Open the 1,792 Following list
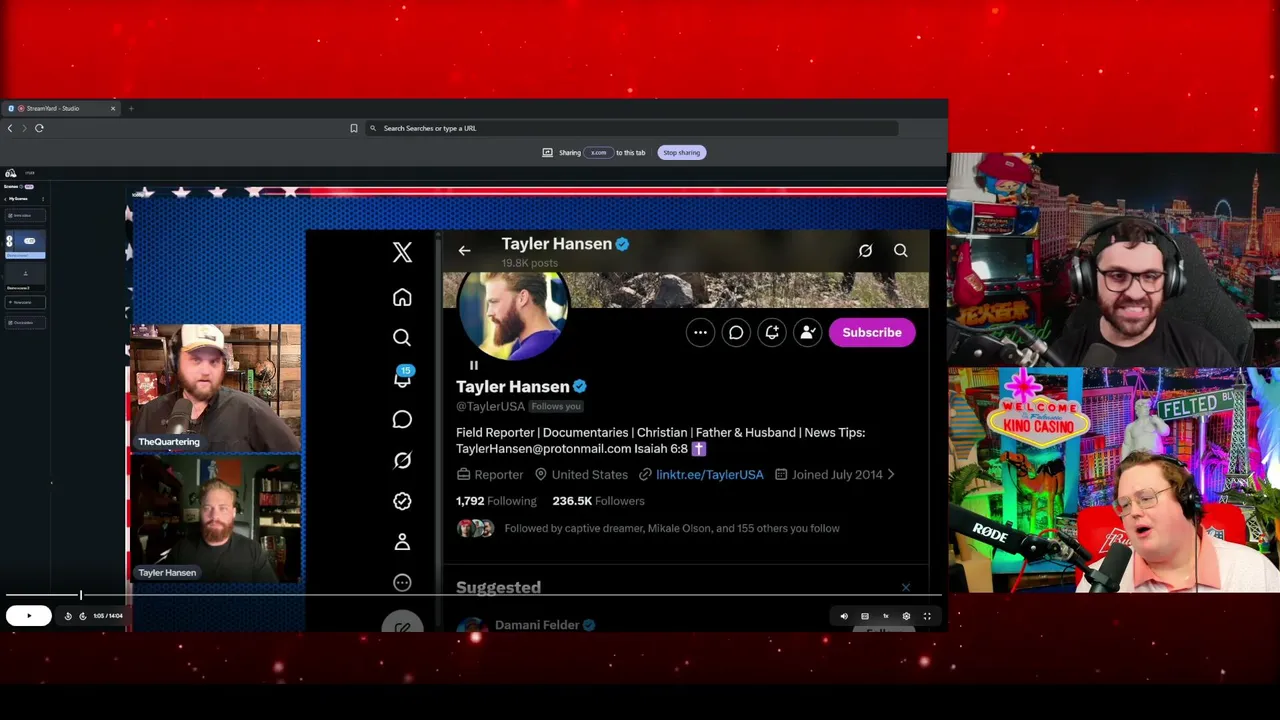This screenshot has height=720, width=1280. [x=496, y=501]
